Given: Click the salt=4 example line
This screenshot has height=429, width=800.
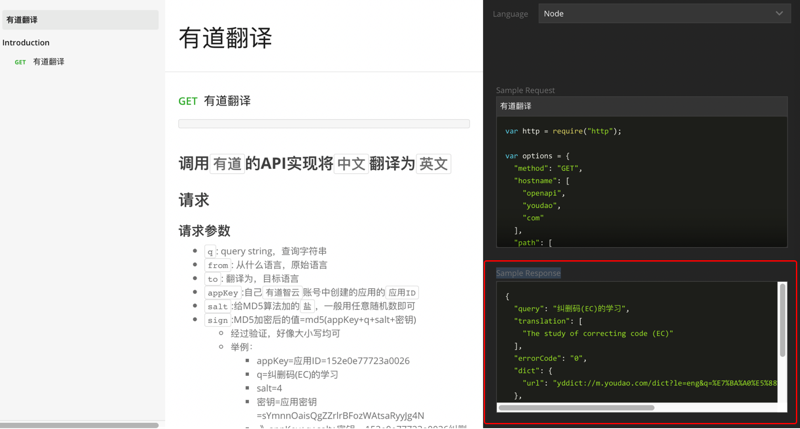Looking at the screenshot, I should [269, 388].
